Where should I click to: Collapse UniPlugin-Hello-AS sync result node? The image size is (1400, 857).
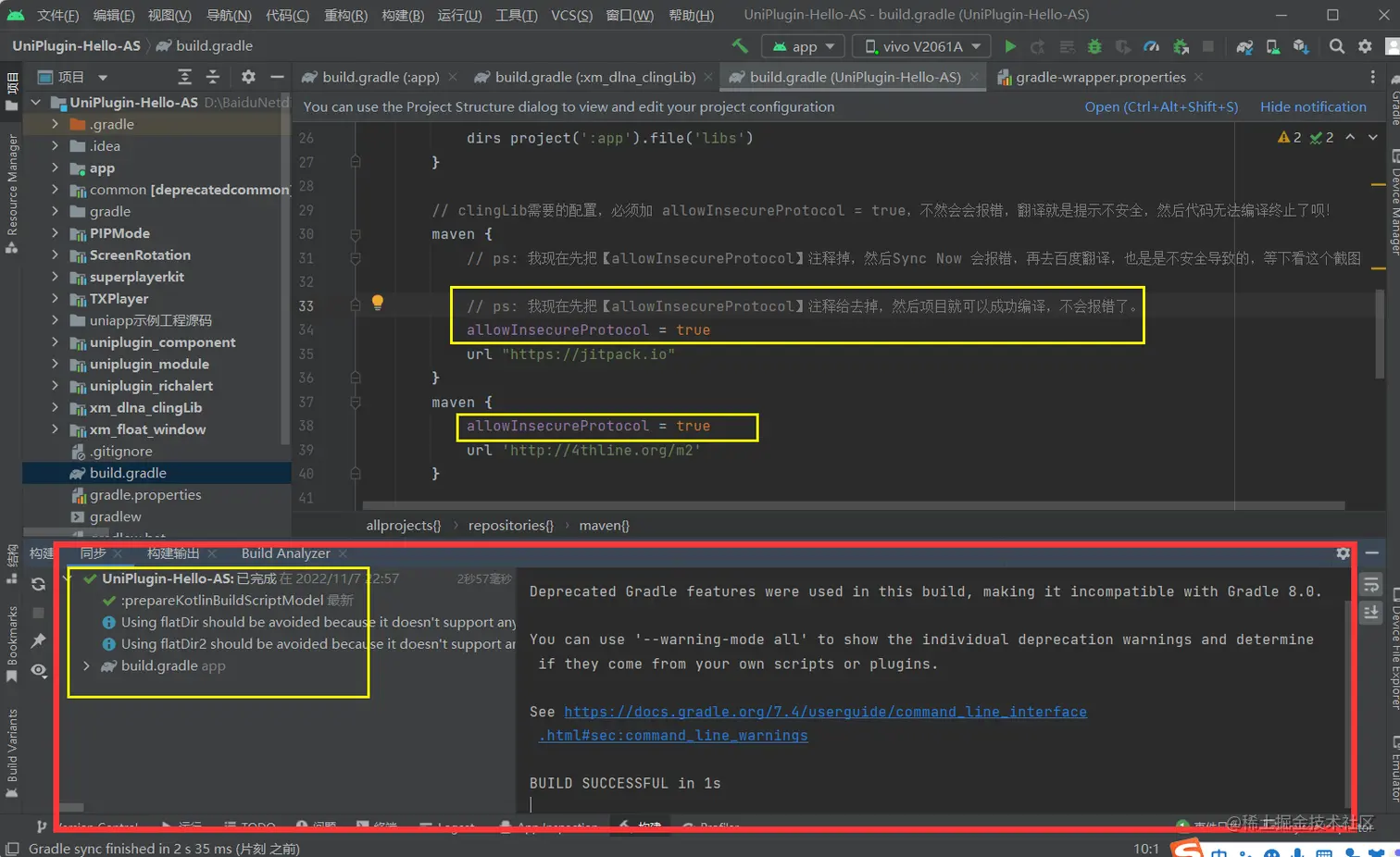coord(68,578)
